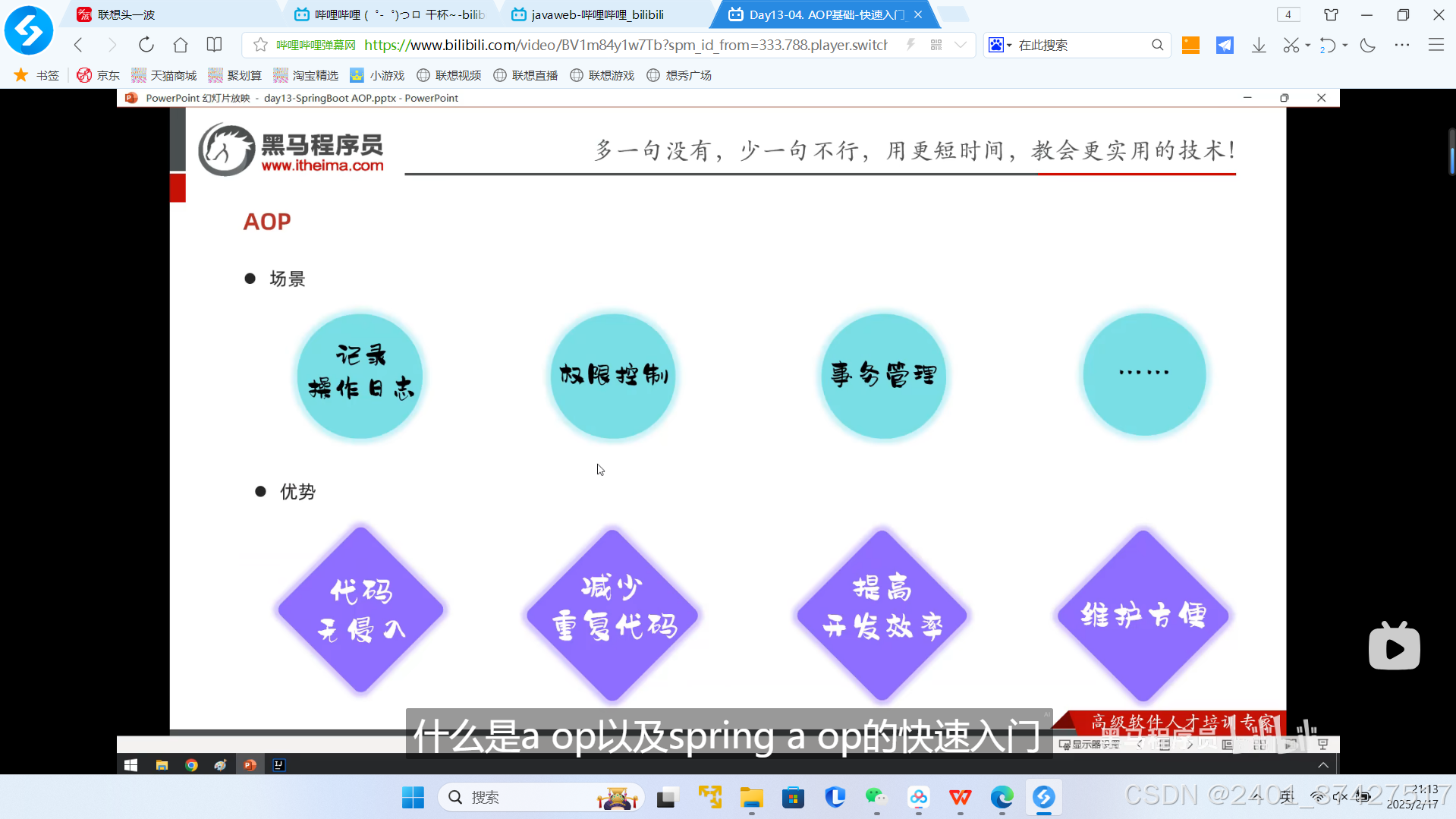
Task: Open the 联想游戏 bookmark
Action: (602, 75)
